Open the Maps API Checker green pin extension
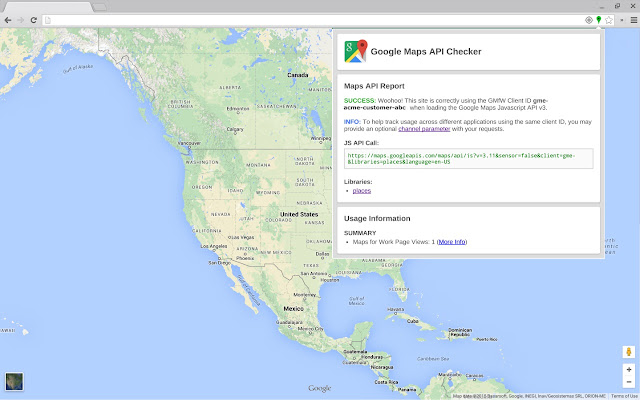The height and width of the screenshot is (400, 640). pos(598,20)
